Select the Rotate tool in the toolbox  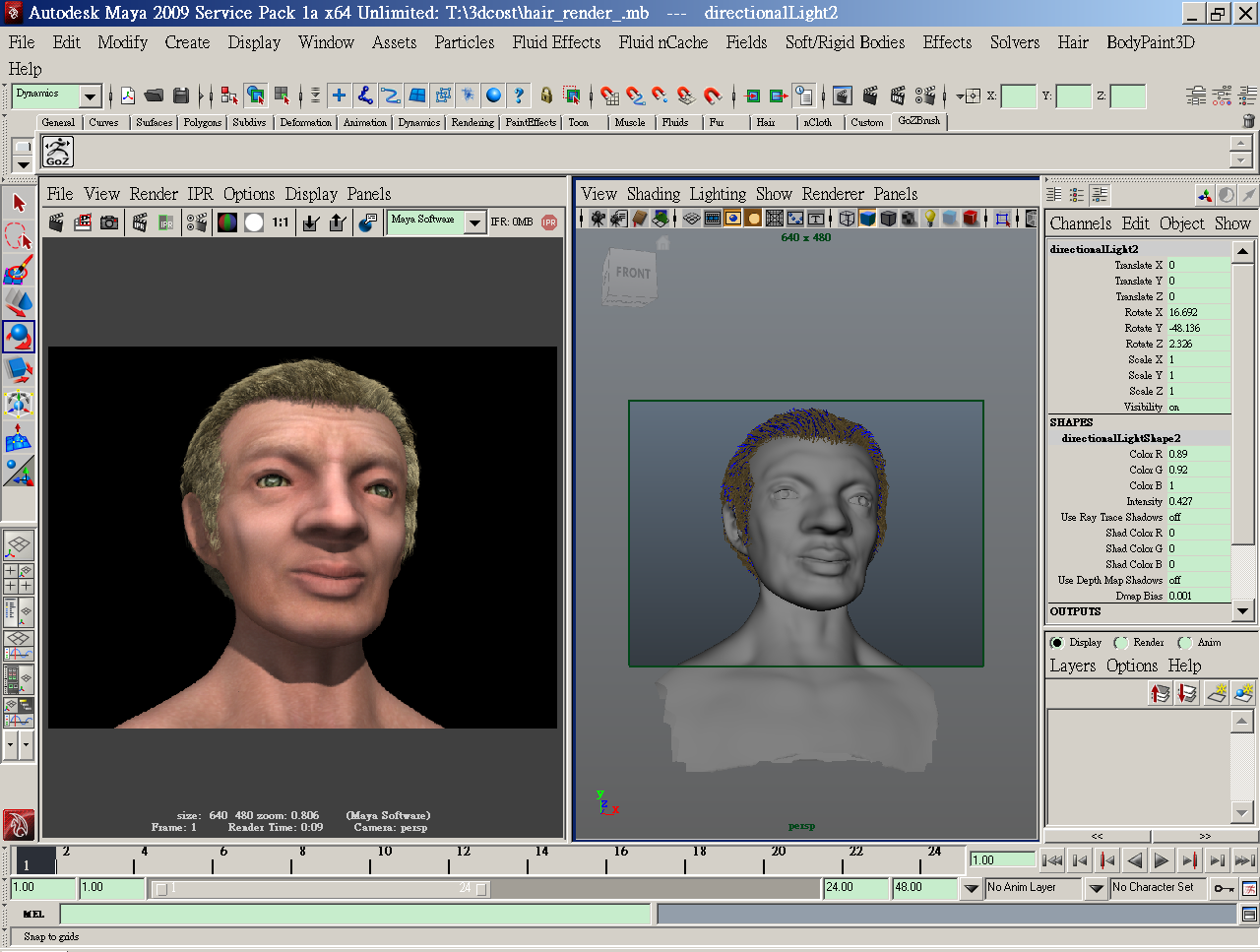coord(19,337)
